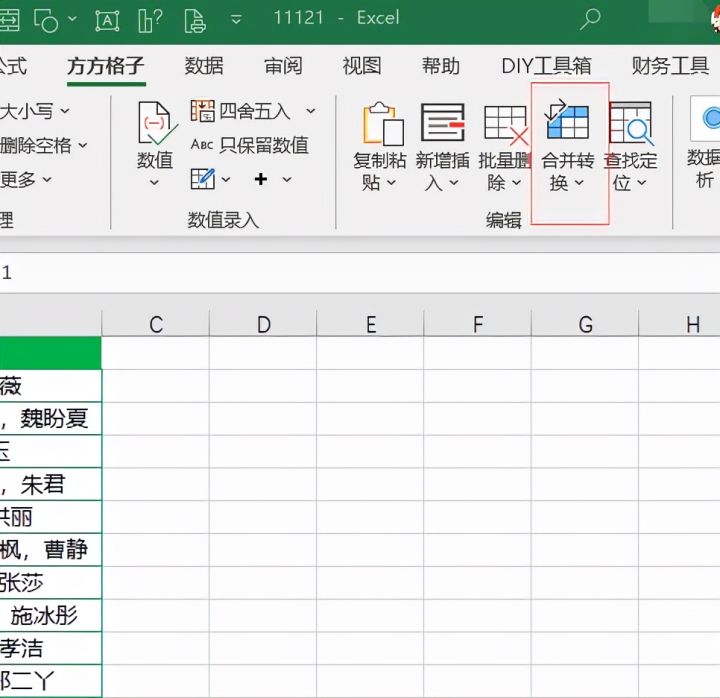The width and height of the screenshot is (720, 698).
Task: Expand the 复制粘贴 dropdown arrow
Action: pyautogui.click(x=391, y=183)
